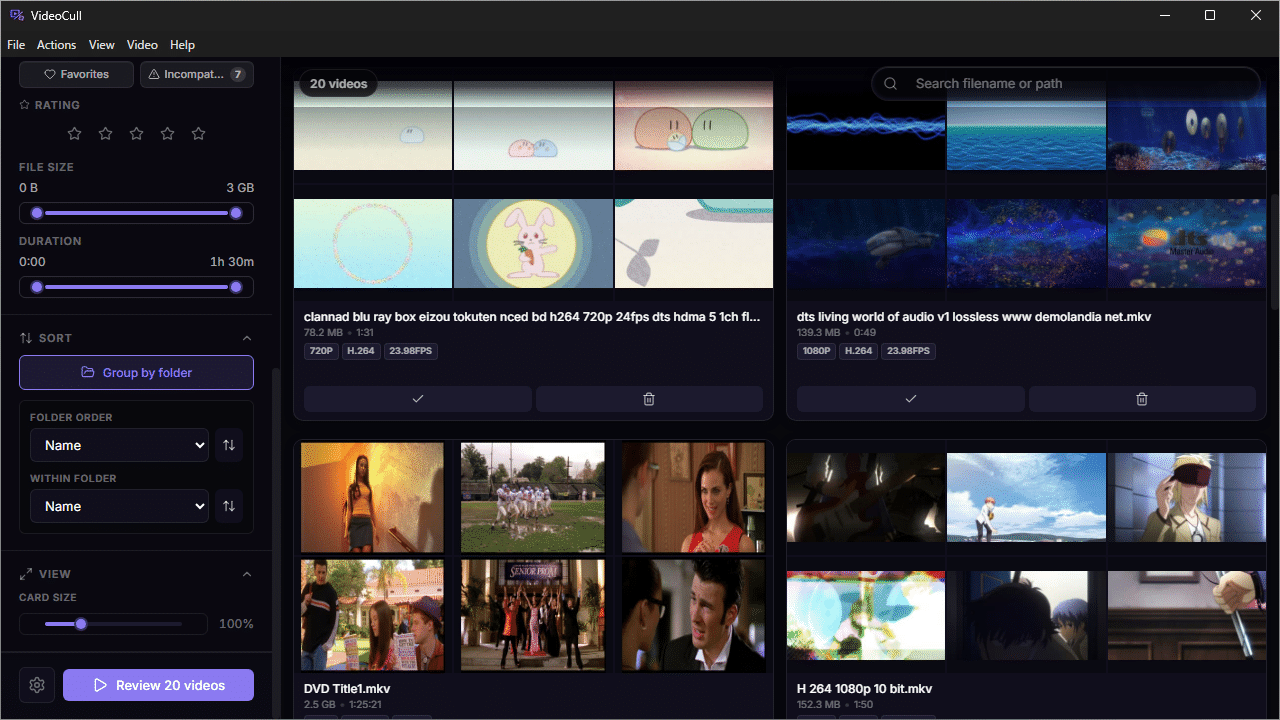Select the baseball field thumbnail in DVD Title1
The height and width of the screenshot is (720, 1280).
coord(533,497)
